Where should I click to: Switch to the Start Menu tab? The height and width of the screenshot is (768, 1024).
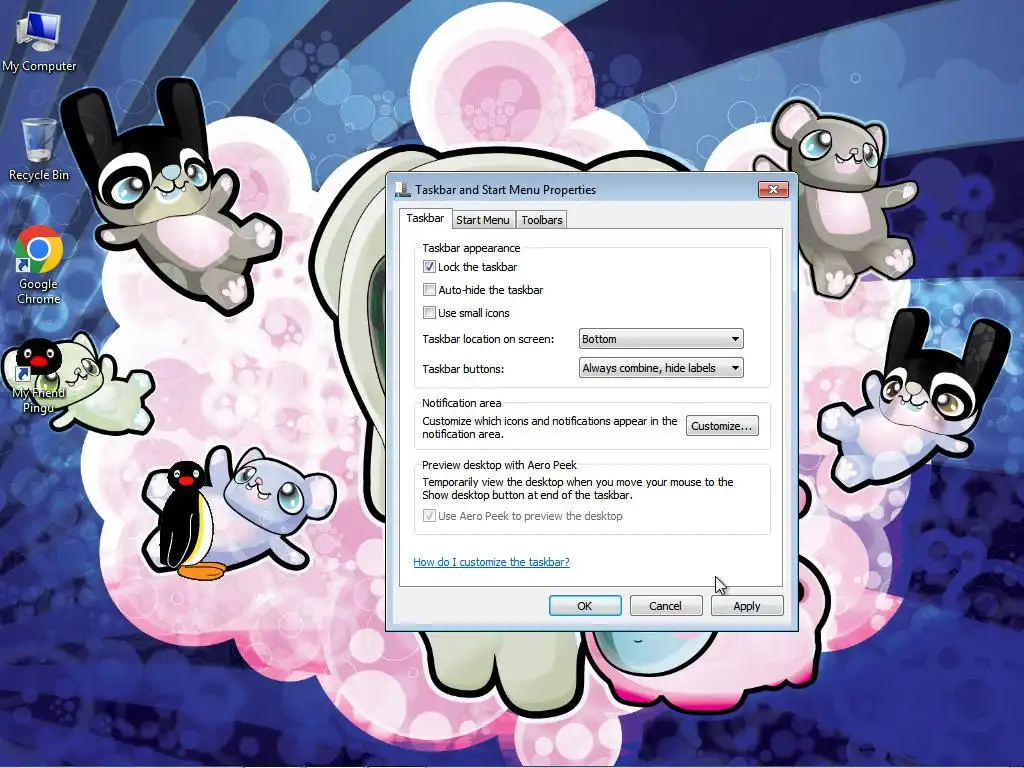tap(483, 220)
